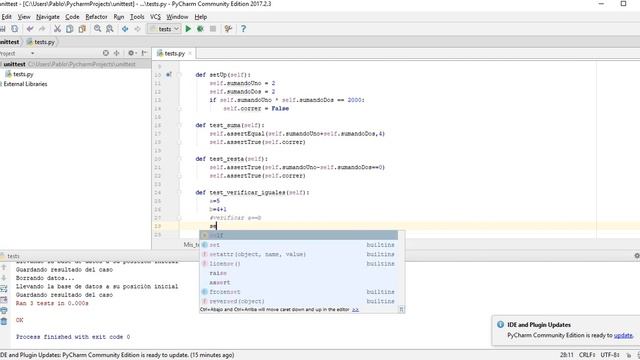Image resolution: width=640 pixels, height=360 pixels.
Task: Undo the last edit with toolbar arrow
Action: pyautogui.click(x=30, y=29)
